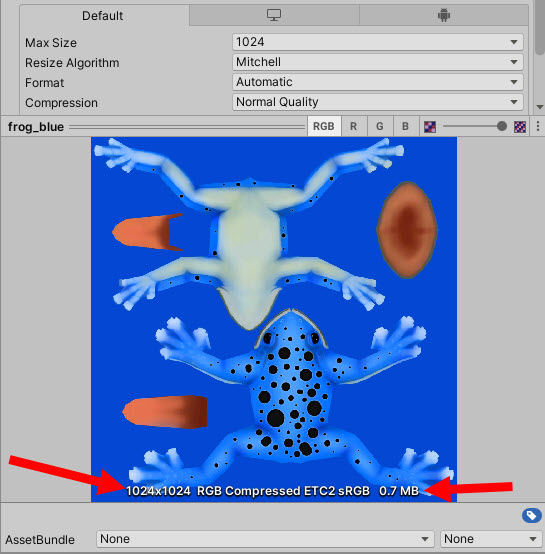Click the Max Size label

click(x=51, y=43)
